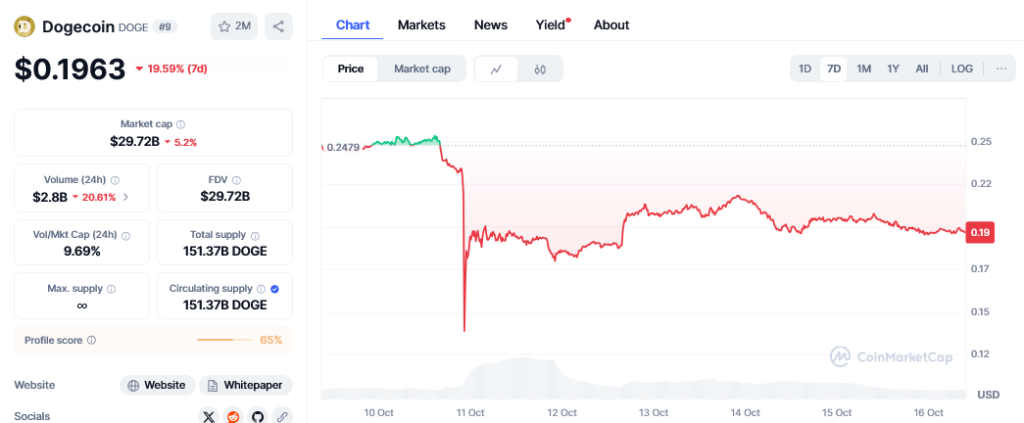
Task: Toggle chart to Market cap view
Action: [421, 69]
